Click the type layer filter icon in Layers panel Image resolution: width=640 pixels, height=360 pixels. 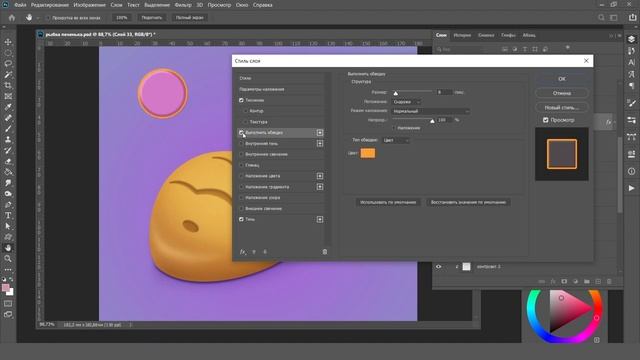click(x=525, y=49)
